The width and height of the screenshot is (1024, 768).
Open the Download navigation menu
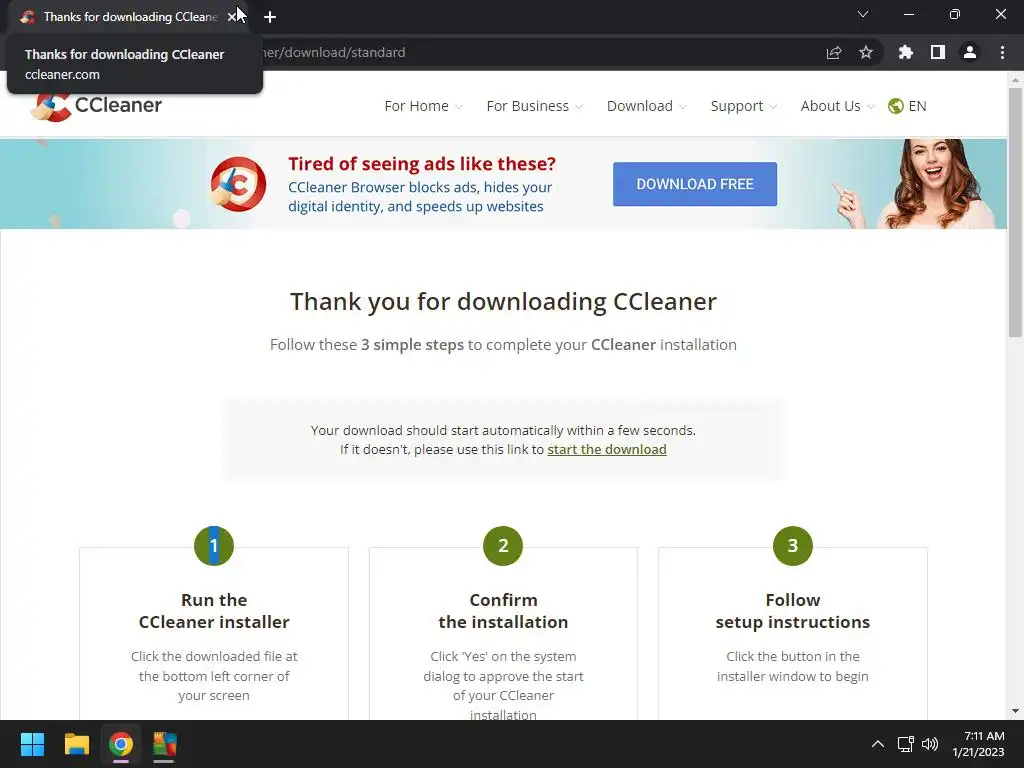click(x=647, y=106)
